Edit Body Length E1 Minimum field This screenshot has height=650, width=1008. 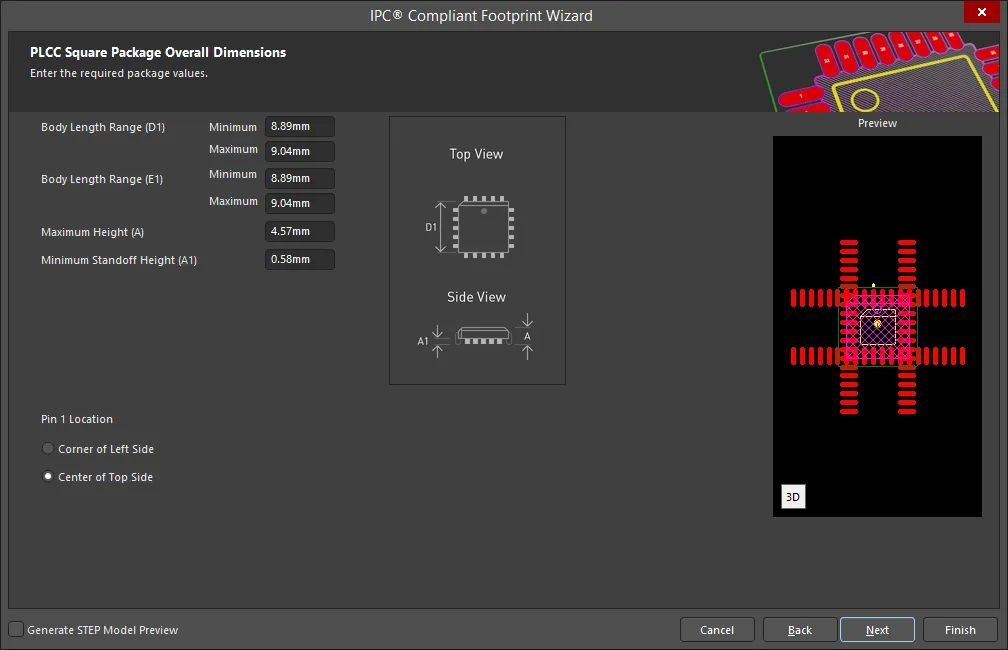click(300, 178)
